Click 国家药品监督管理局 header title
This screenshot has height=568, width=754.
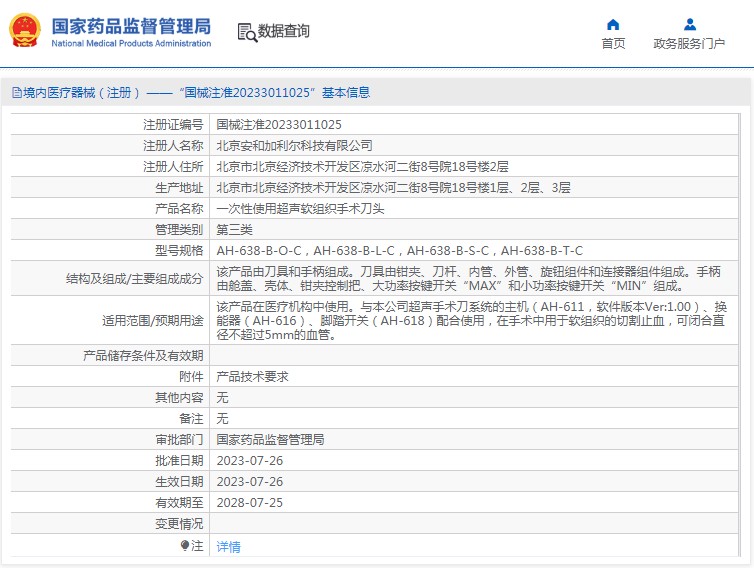click(131, 26)
